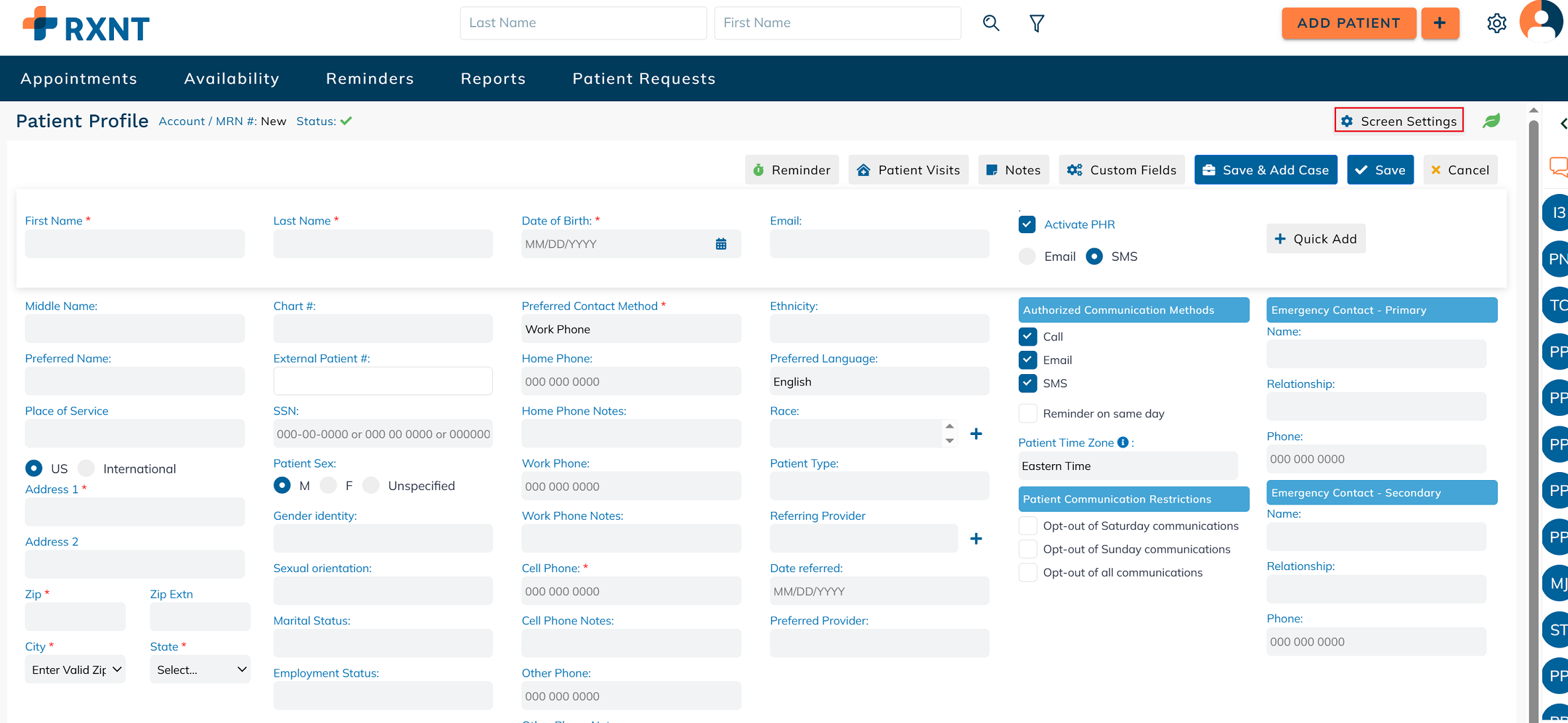The width and height of the screenshot is (1568, 723).
Task: Enable Reminder on same day checkbox
Action: [1027, 413]
